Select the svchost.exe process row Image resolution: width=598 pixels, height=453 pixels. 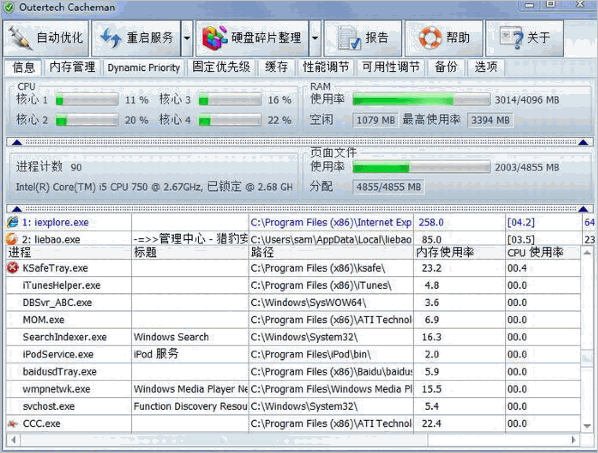click(x=293, y=406)
